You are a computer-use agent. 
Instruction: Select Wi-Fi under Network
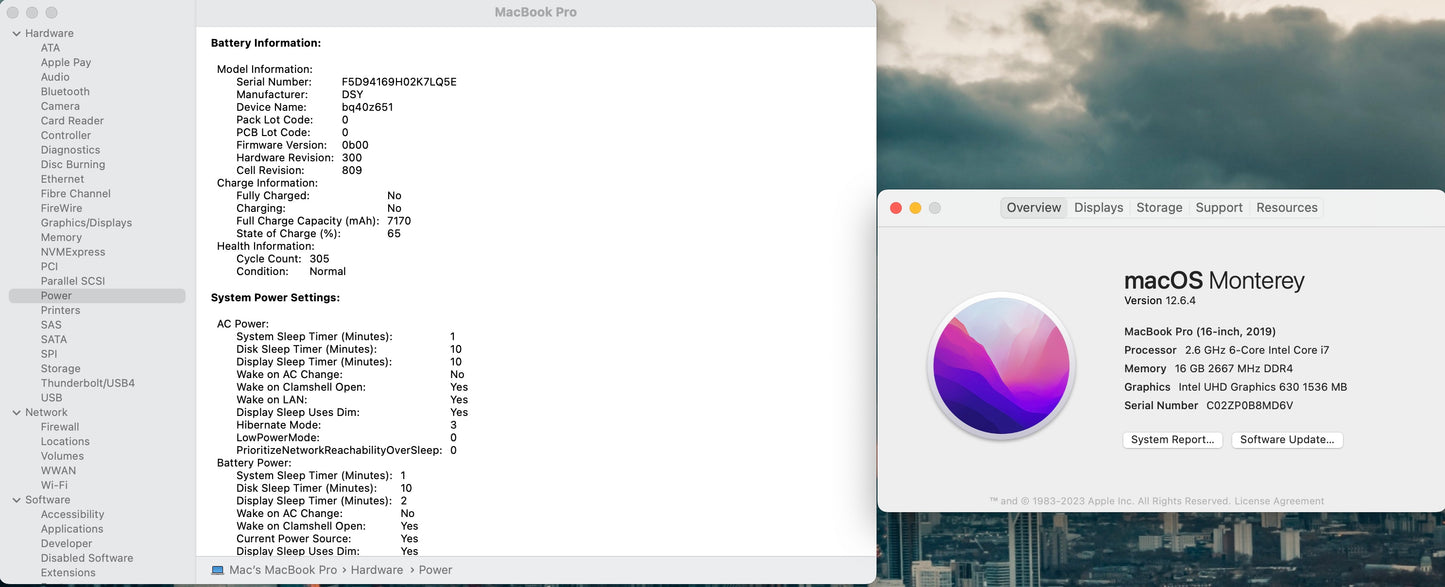point(54,485)
